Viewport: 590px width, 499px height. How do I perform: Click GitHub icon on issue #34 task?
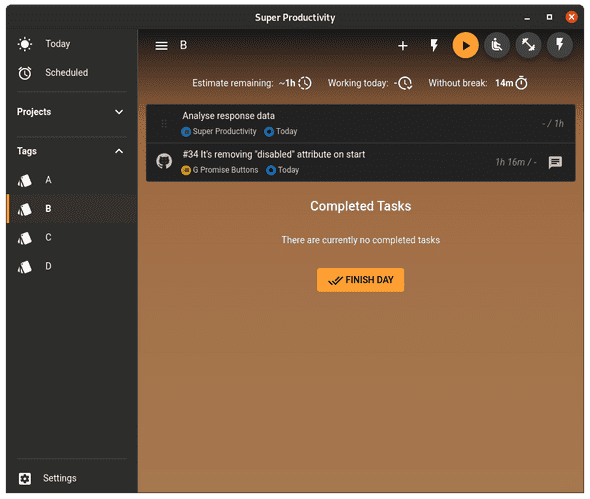[x=164, y=161]
